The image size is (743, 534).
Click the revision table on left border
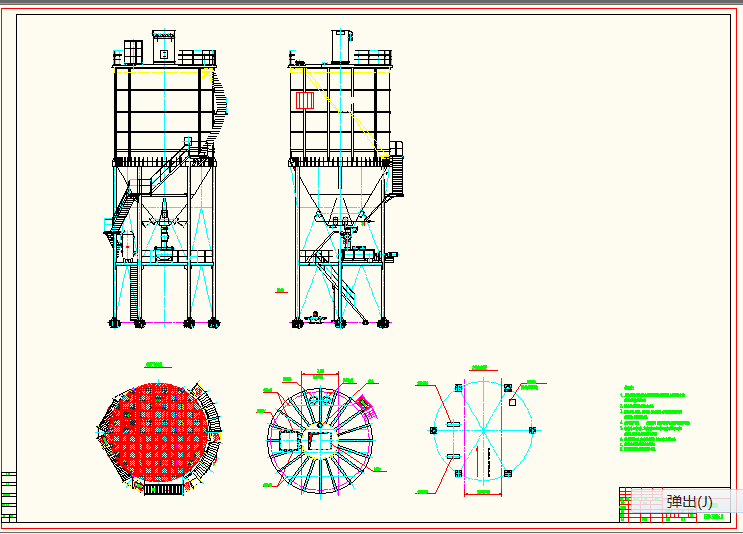10,496
